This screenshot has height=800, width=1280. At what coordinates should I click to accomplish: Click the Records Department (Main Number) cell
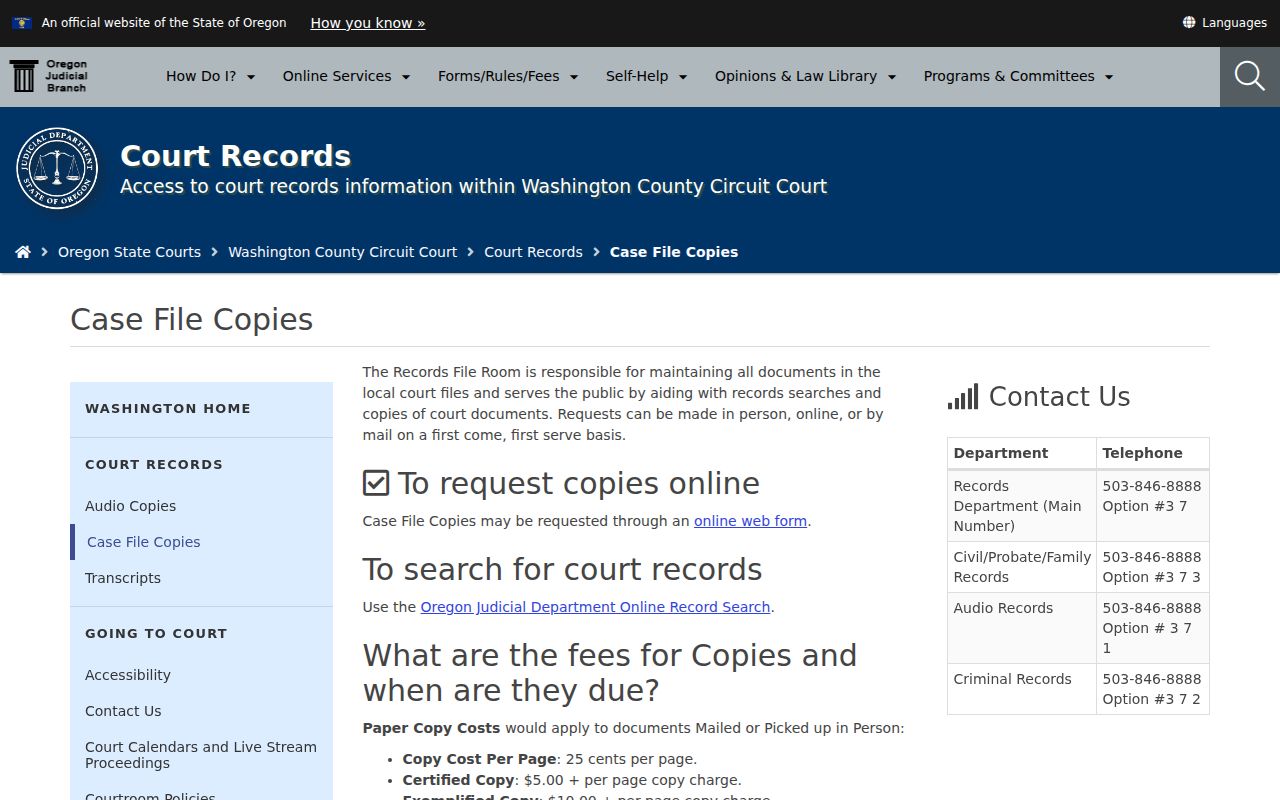point(1022,506)
